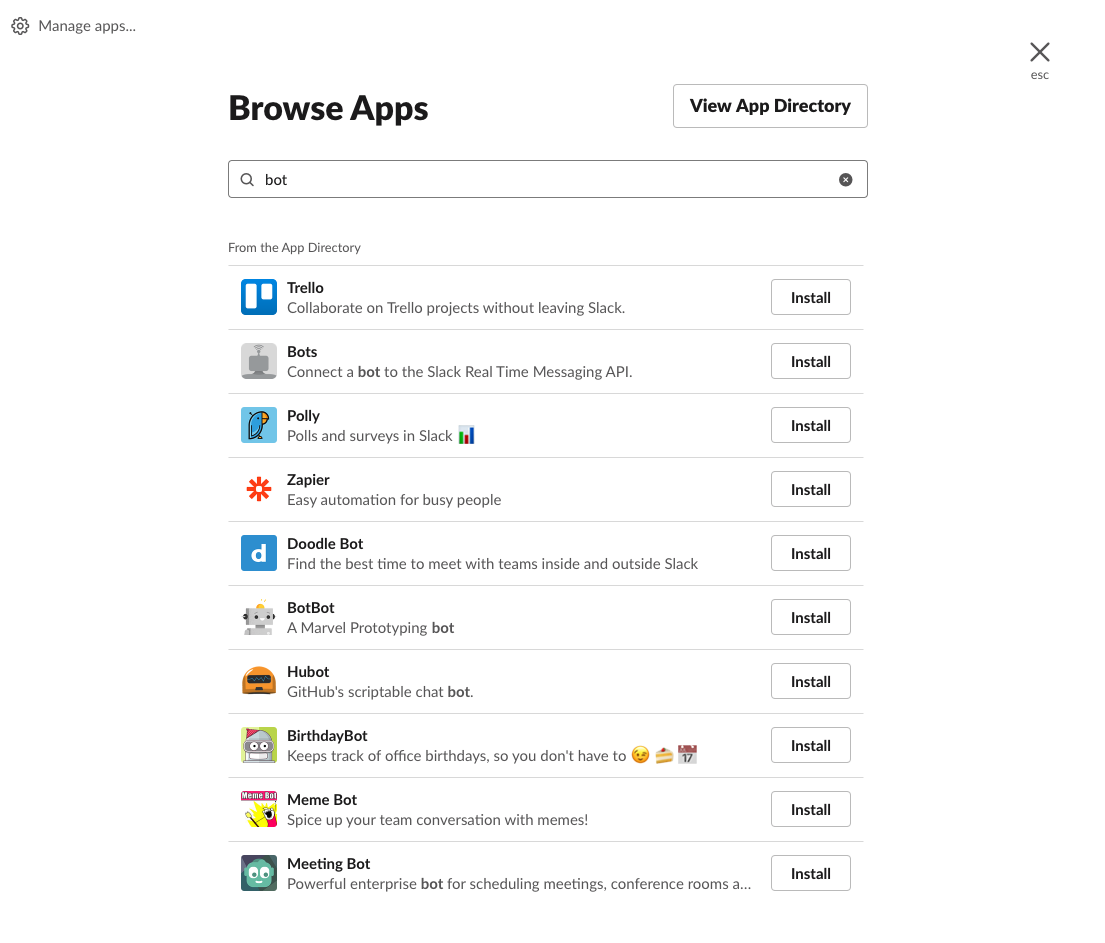Close the Browse Apps dialog
This screenshot has height=943, width=1105.
point(1039,52)
